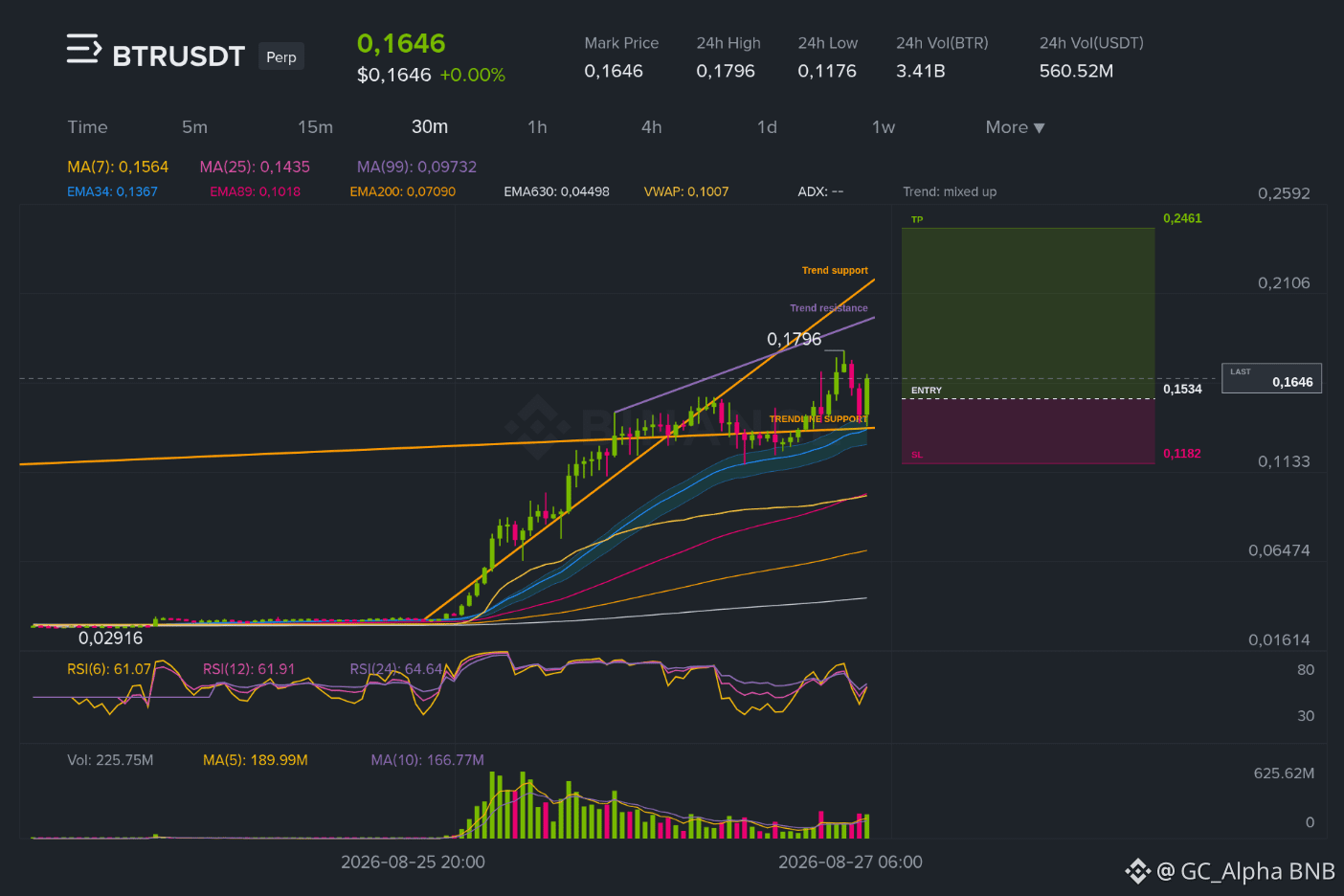Click the TRENDLINE SUPPORT annotation
The width and height of the screenshot is (1344, 896).
click(818, 419)
